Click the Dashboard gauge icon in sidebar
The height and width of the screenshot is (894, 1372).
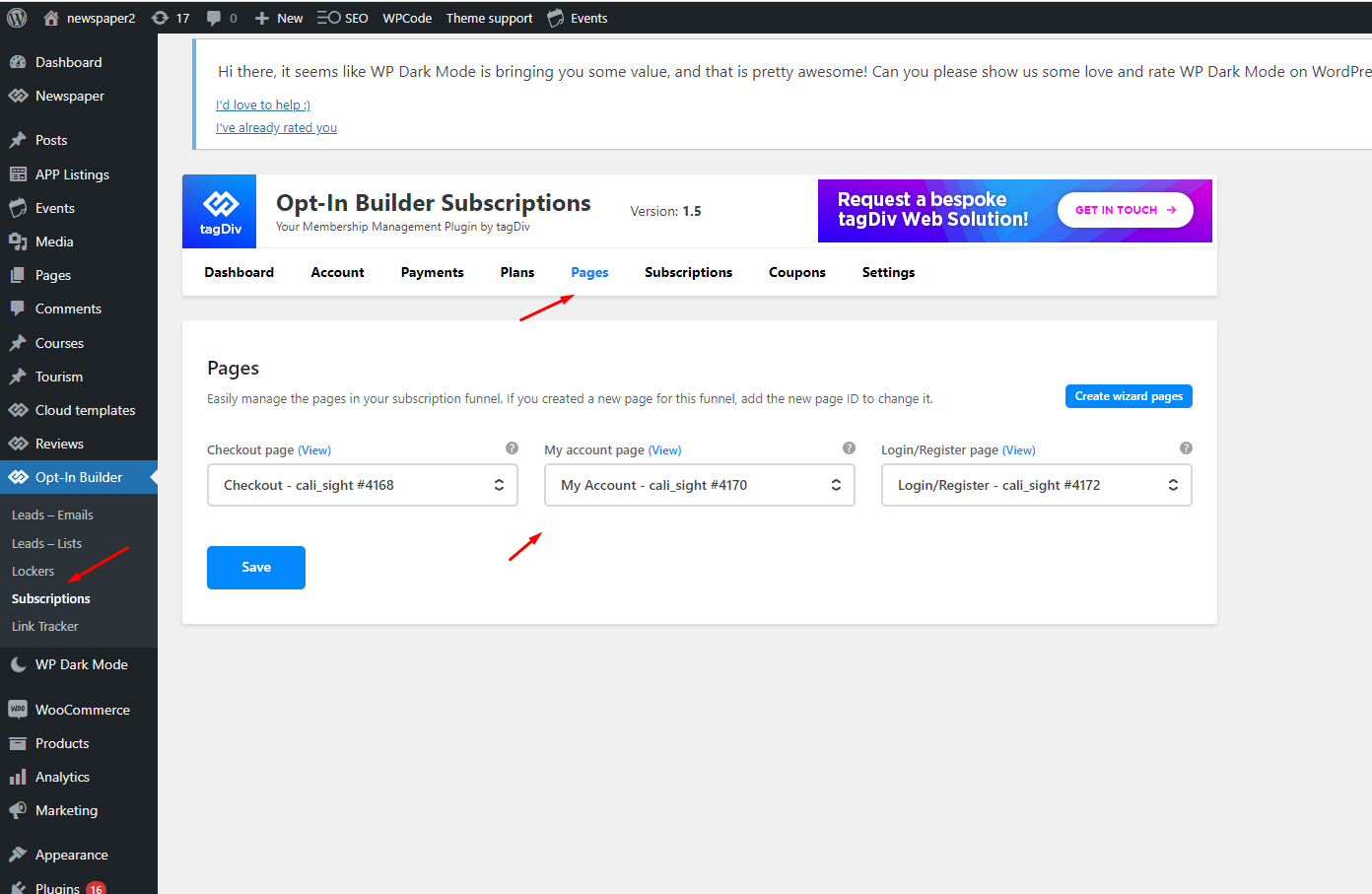tap(18, 62)
